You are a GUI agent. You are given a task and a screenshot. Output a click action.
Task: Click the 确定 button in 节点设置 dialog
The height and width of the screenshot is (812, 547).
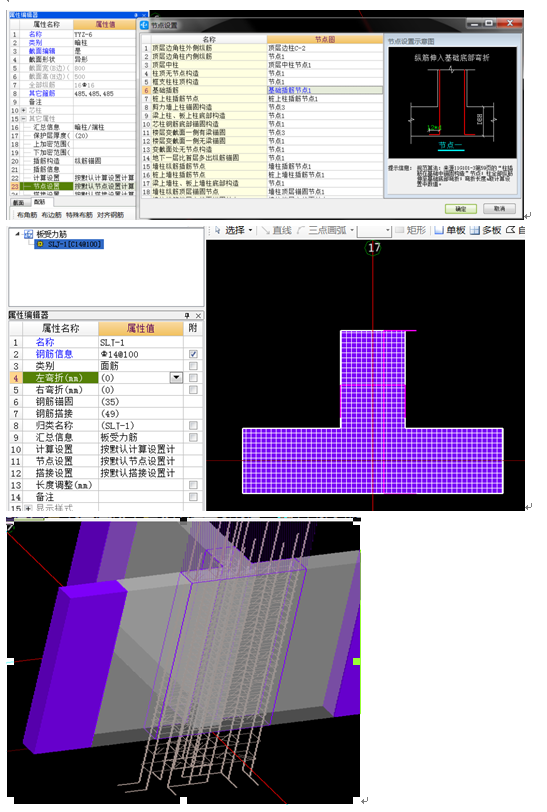[460, 209]
